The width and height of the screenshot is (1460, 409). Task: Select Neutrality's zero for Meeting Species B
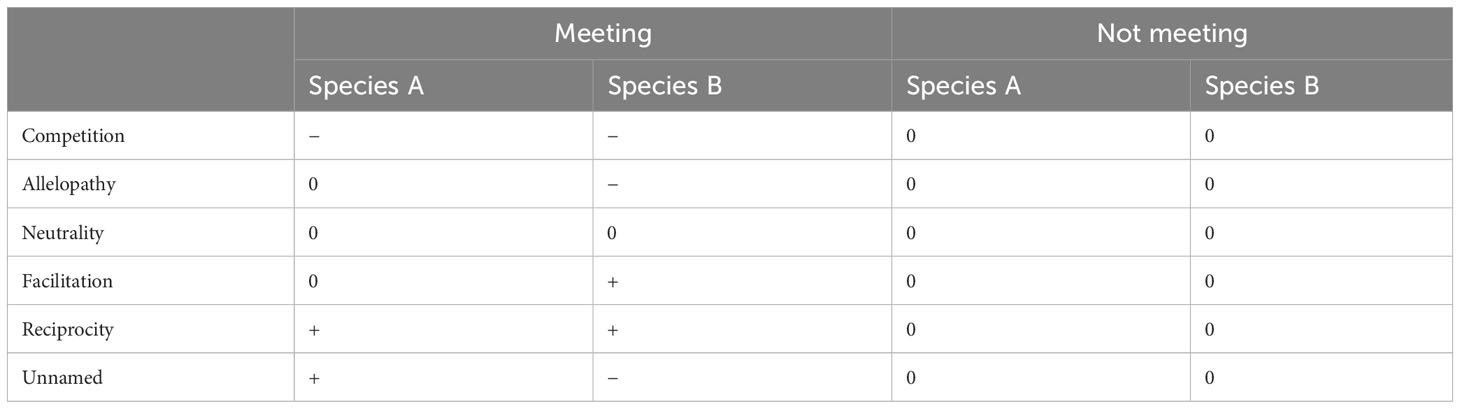pyautogui.click(x=612, y=233)
